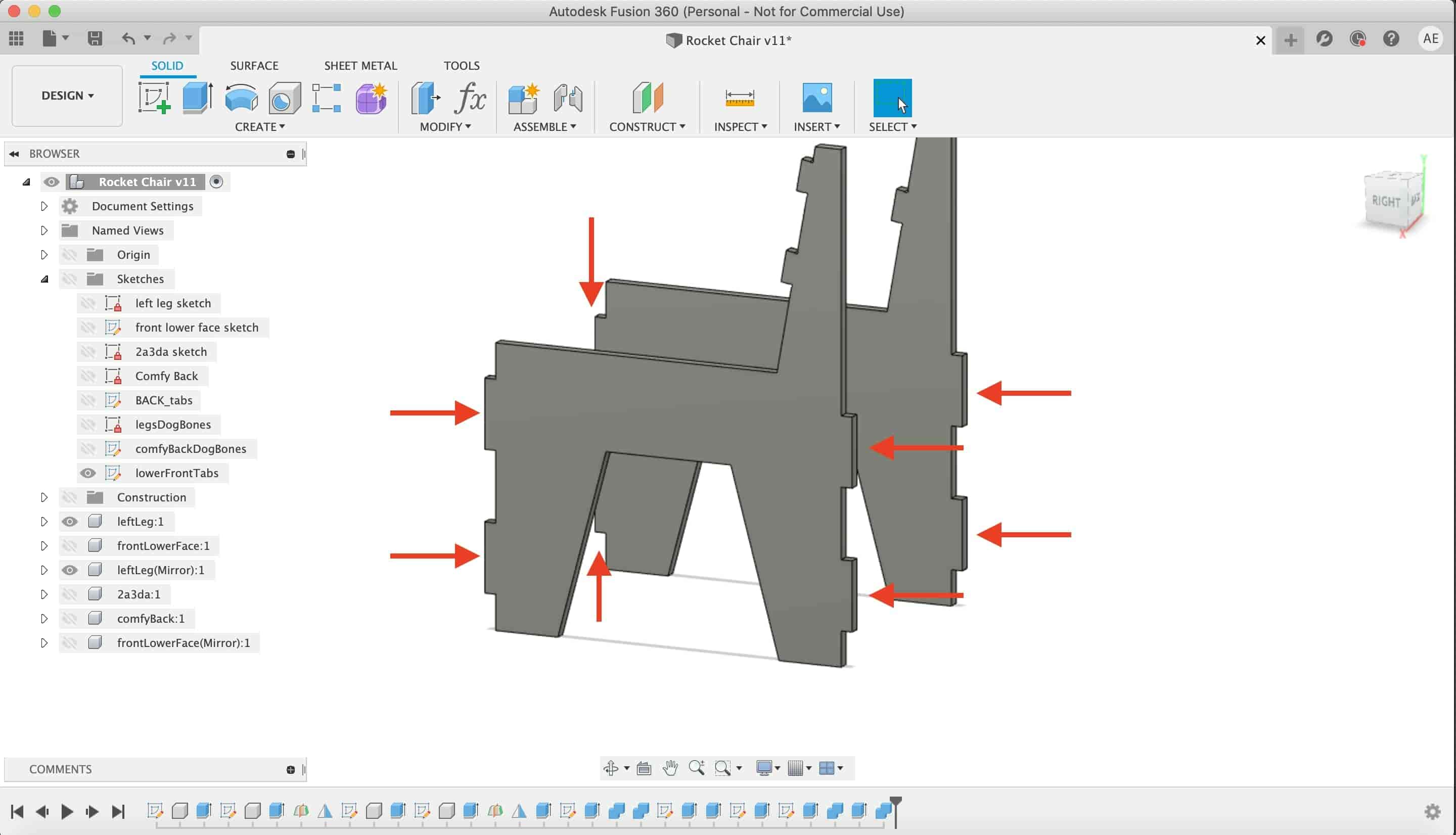The height and width of the screenshot is (835, 1456).
Task: Select the Pan hand tool
Action: pyautogui.click(x=670, y=768)
